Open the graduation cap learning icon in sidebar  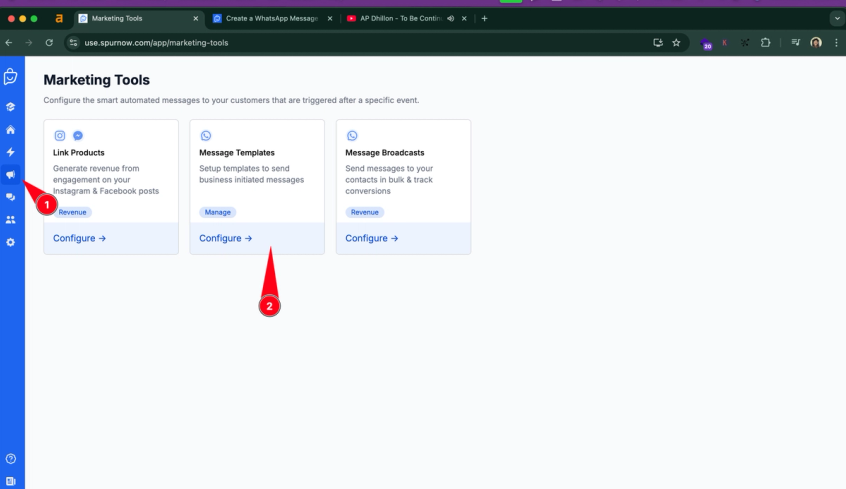click(x=10, y=107)
